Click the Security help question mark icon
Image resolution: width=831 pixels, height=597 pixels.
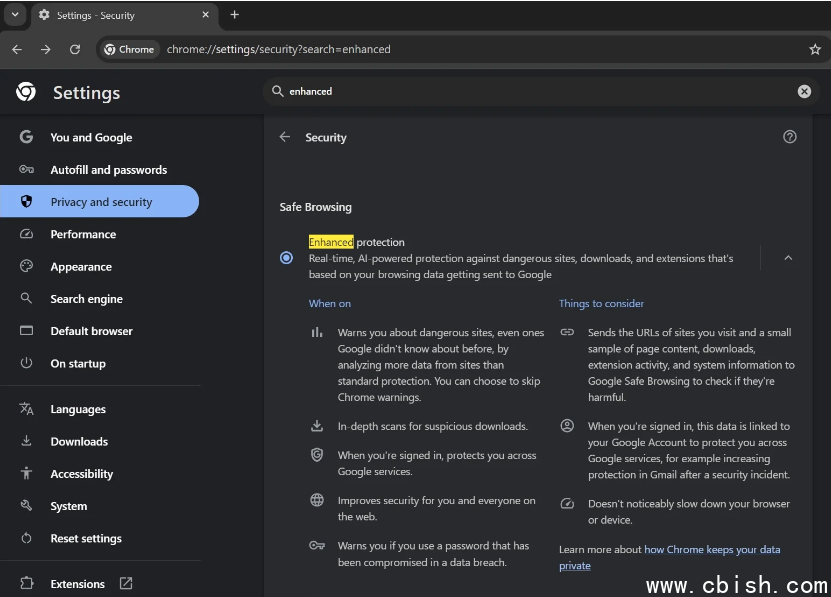pyautogui.click(x=789, y=137)
